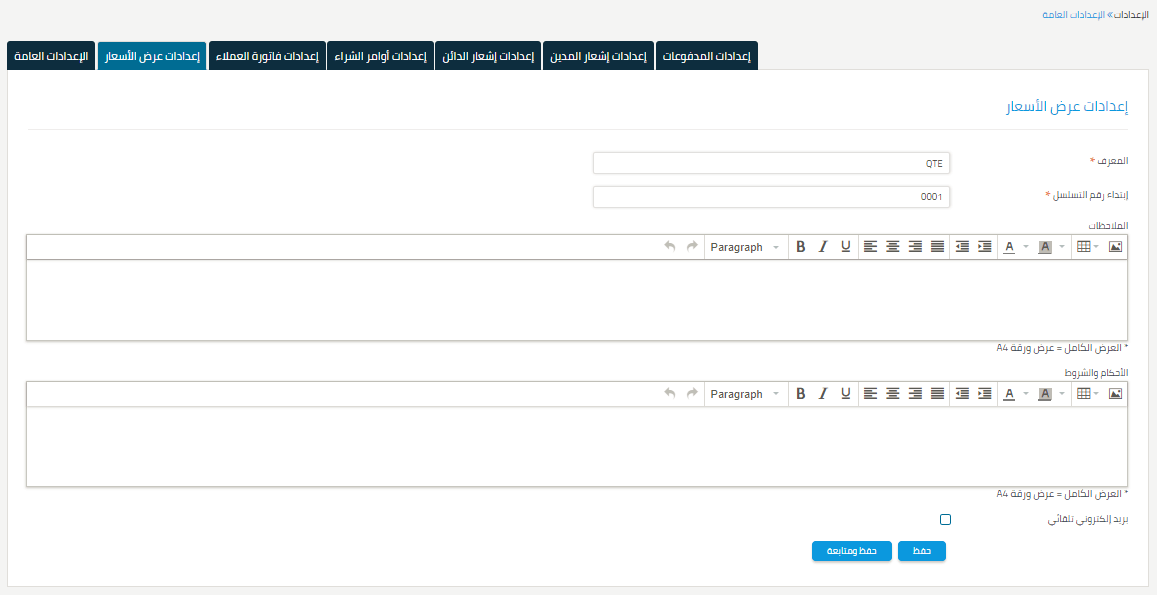Viewport: 1157px width, 595px height.
Task: Insert image in the الملاحظات editor
Action: pos(1115,247)
